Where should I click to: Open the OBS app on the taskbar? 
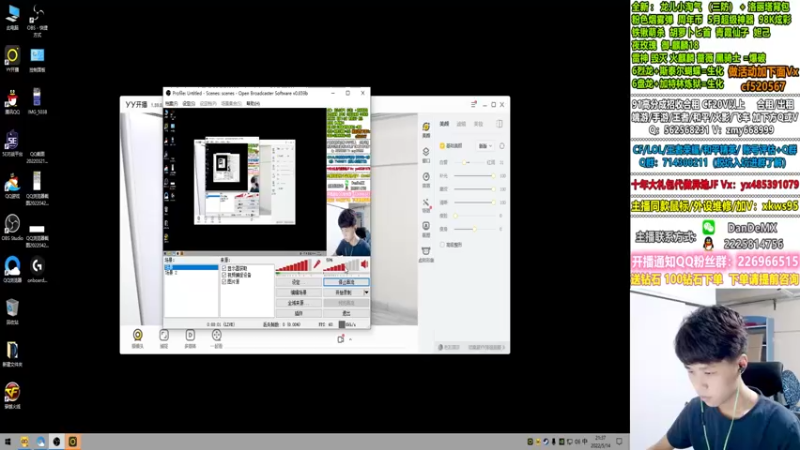[57, 441]
